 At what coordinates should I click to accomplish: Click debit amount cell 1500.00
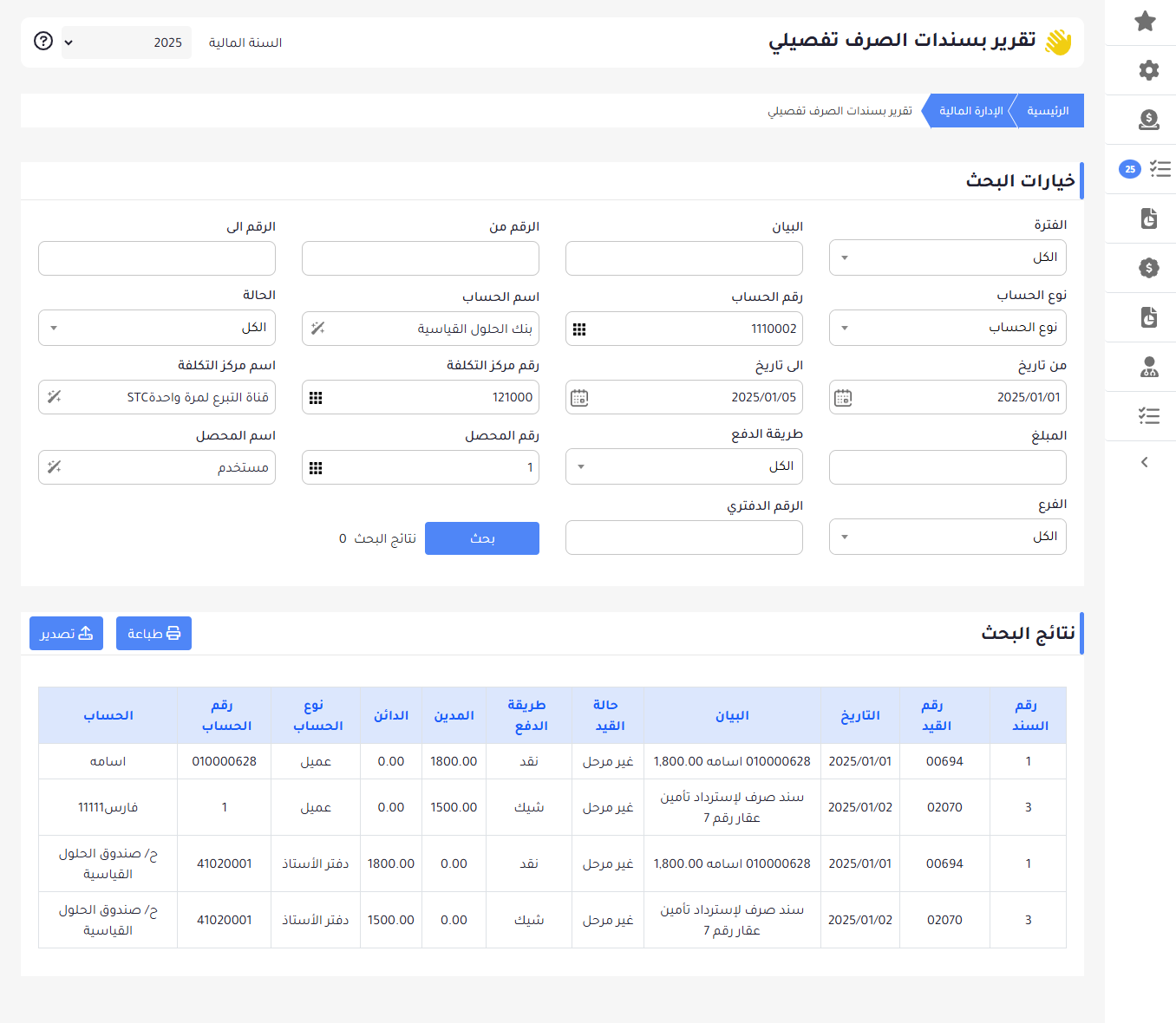454,807
